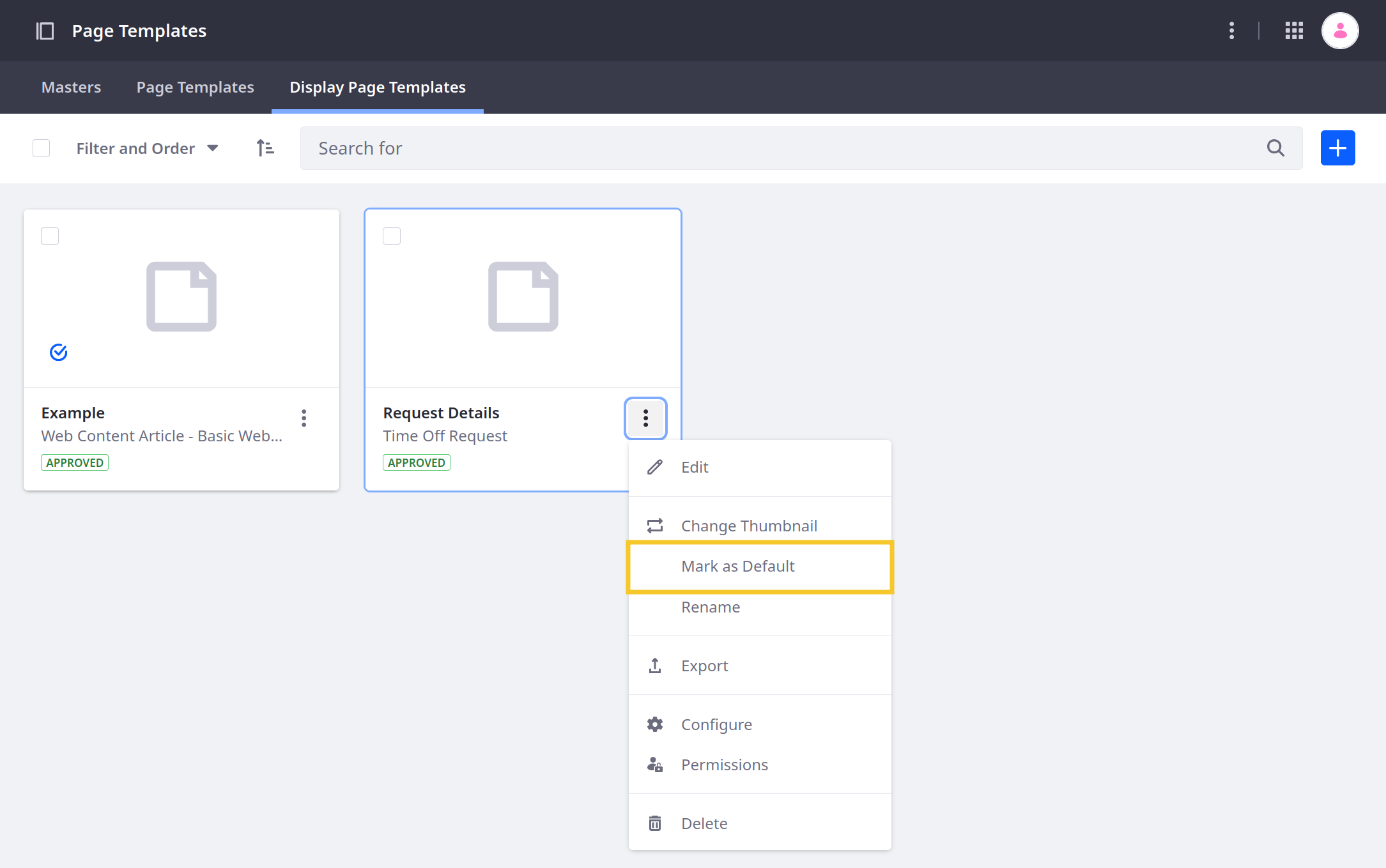Choose Export from the menu
Image resolution: width=1386 pixels, height=868 pixels.
[760, 666]
